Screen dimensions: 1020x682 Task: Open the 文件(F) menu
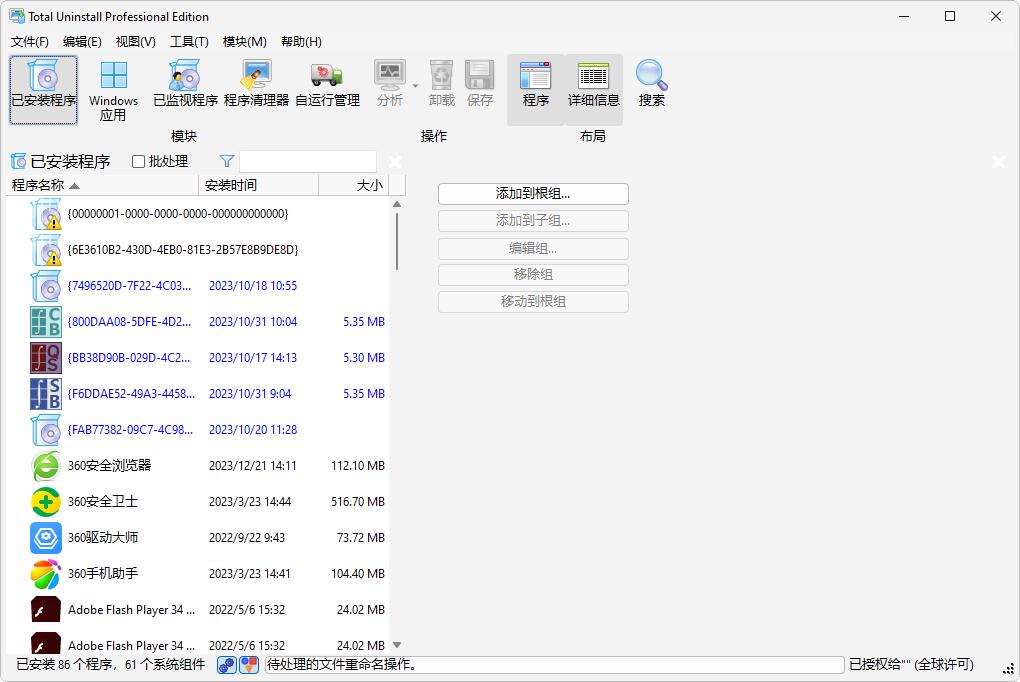29,42
